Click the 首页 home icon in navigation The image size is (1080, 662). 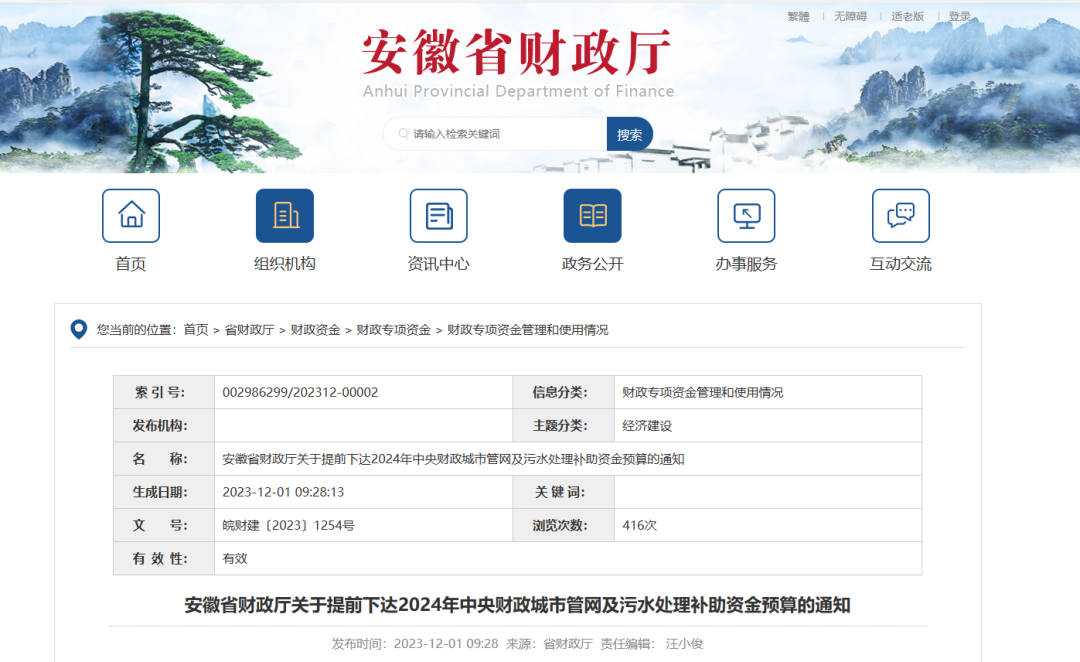(x=131, y=215)
